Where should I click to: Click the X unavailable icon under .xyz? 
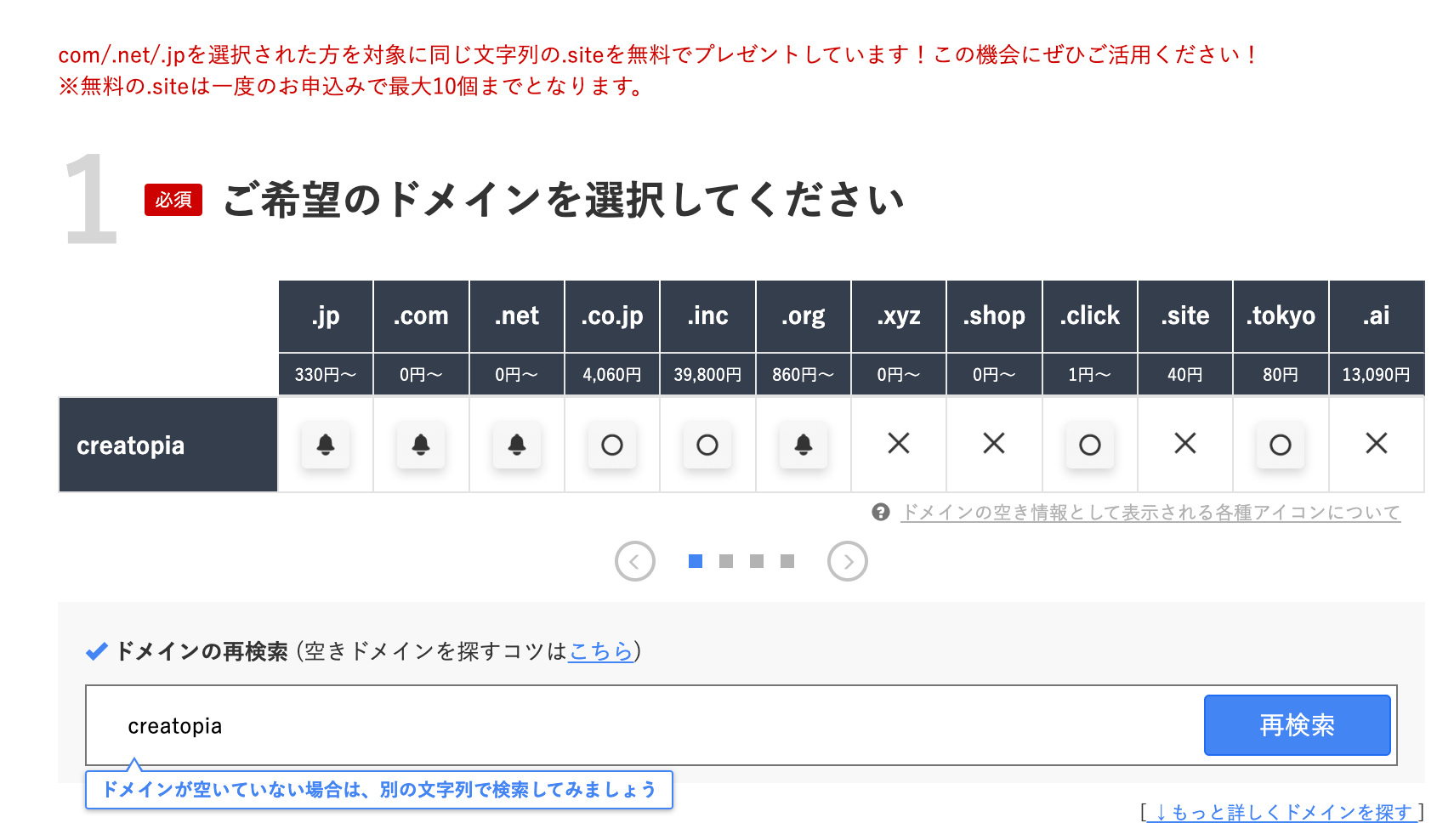coord(899,445)
